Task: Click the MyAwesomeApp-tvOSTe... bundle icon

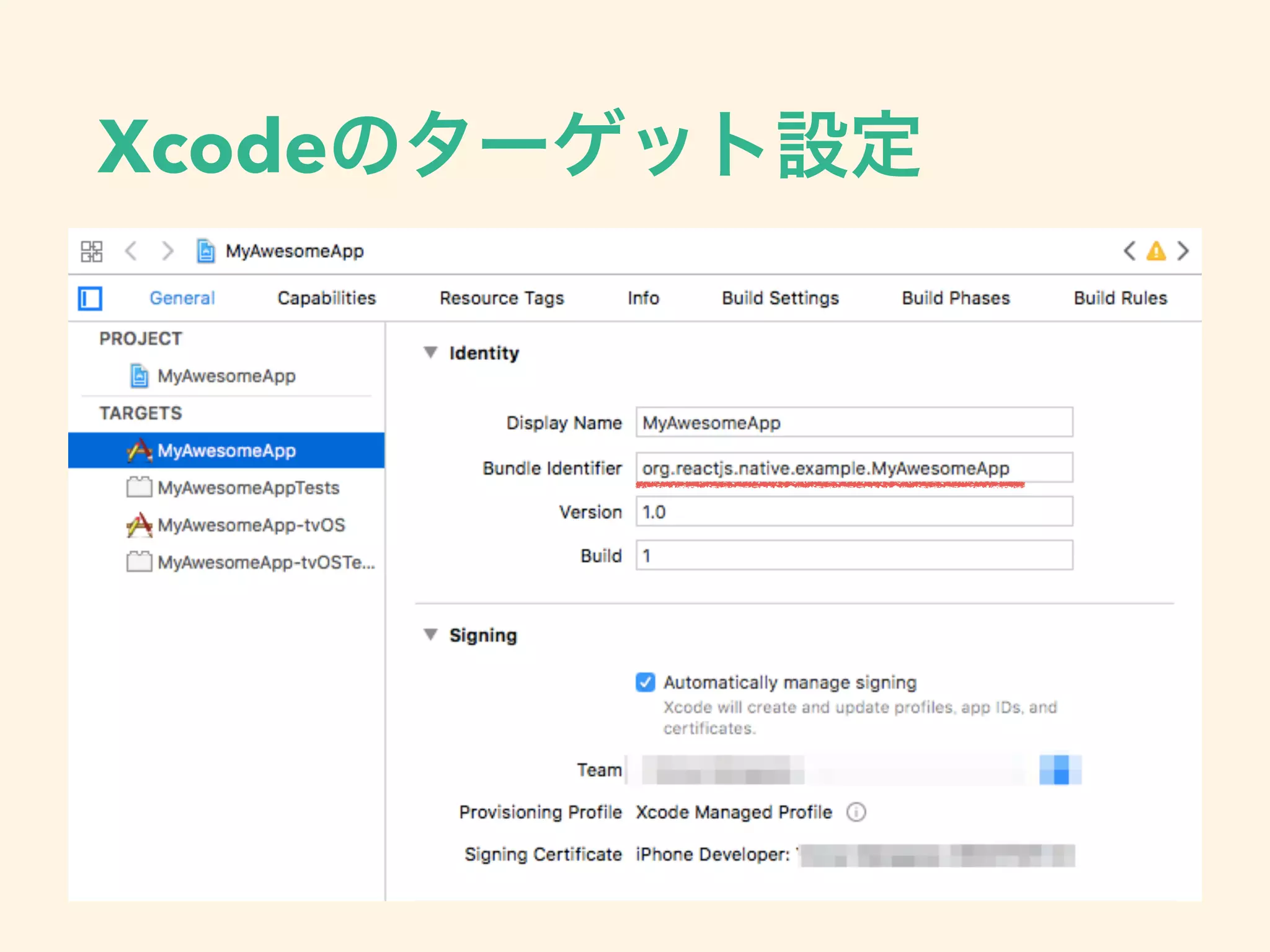Action: pos(140,562)
